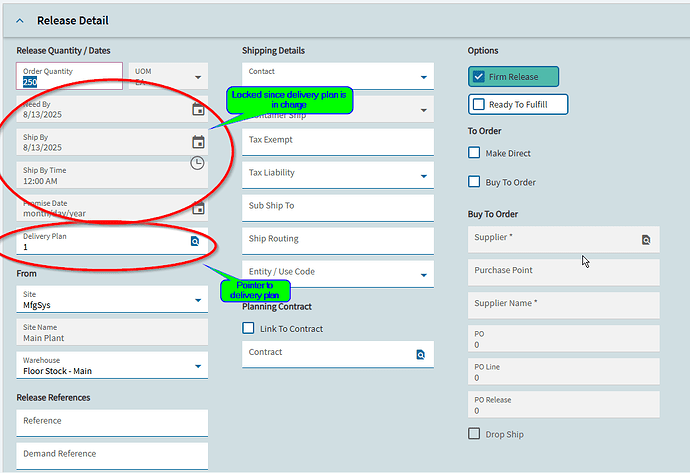Open the Warehouse dropdown Floor Stock - Main

point(198,366)
